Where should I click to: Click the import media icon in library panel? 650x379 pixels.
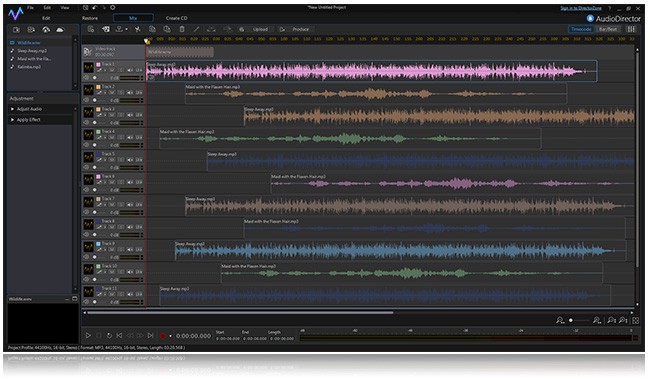[x=16, y=29]
